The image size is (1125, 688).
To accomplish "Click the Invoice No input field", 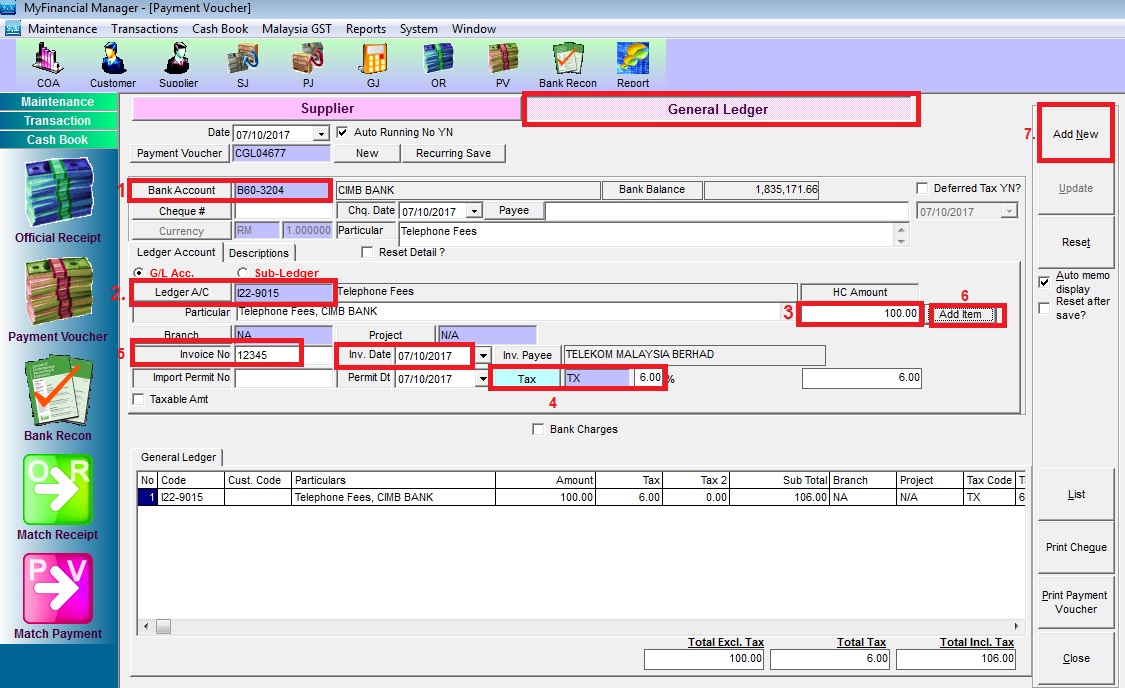I will click(x=267, y=355).
